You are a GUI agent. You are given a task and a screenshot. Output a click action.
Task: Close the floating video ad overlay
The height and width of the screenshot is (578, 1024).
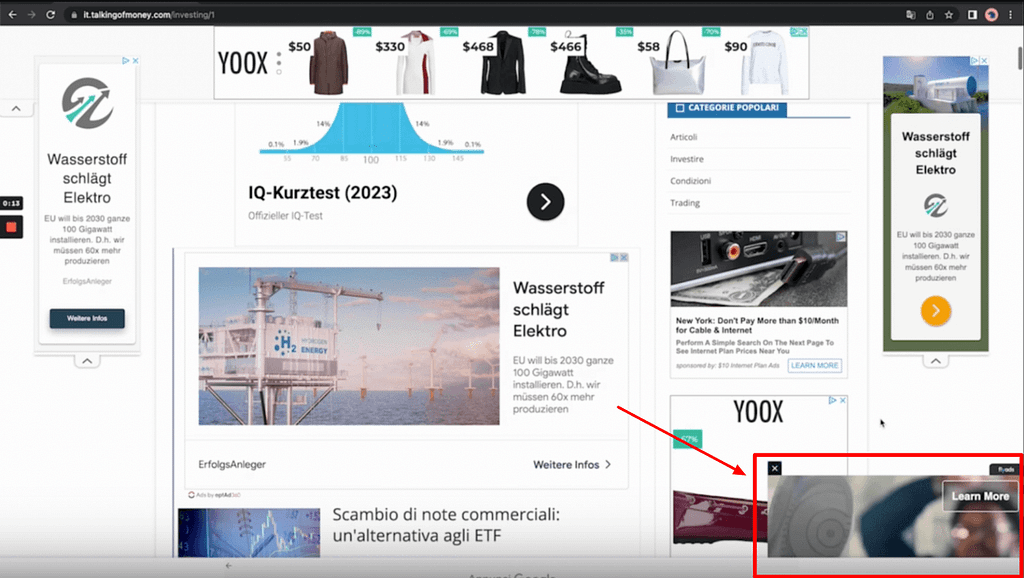[x=775, y=468]
